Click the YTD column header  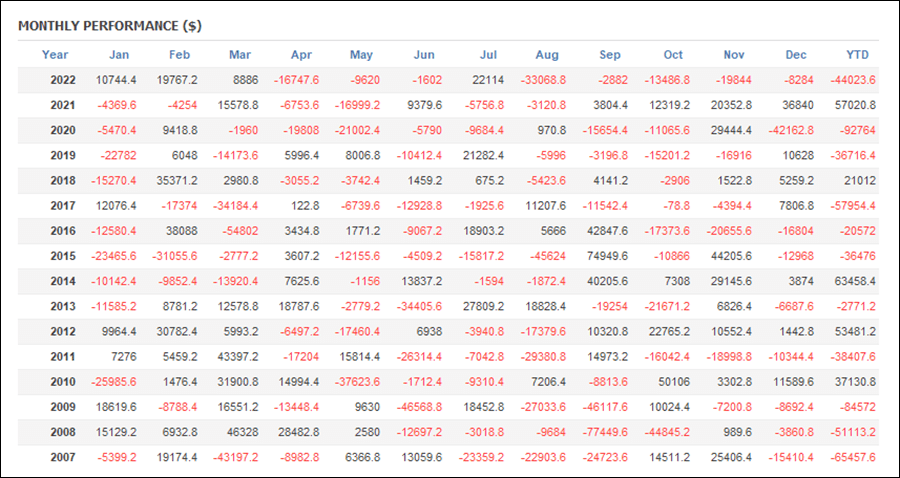[858, 55]
